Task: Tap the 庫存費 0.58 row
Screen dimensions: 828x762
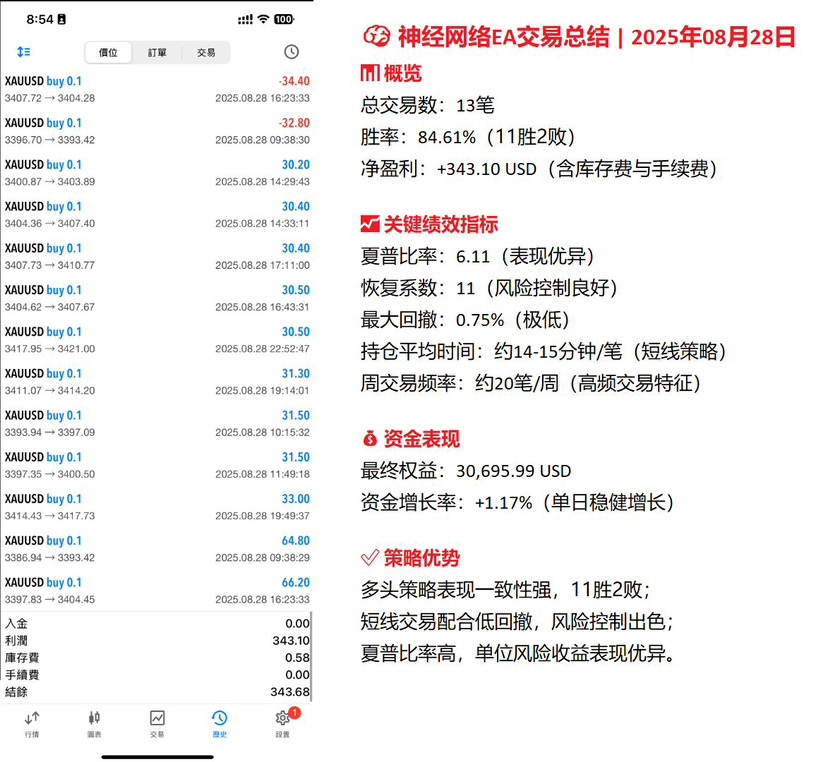Action: [157, 657]
